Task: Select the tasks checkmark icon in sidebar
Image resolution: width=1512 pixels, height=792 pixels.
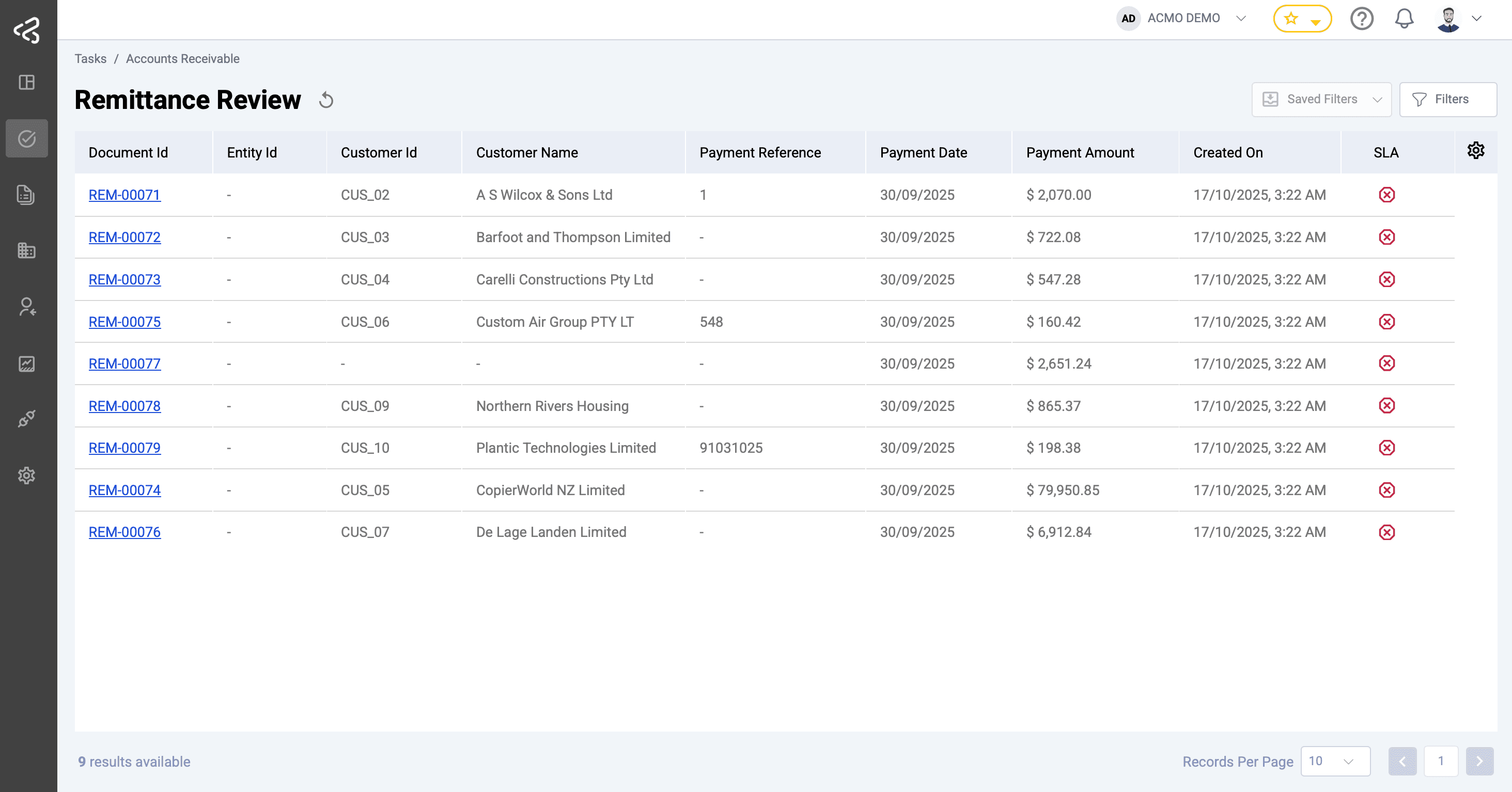Action: [x=26, y=138]
